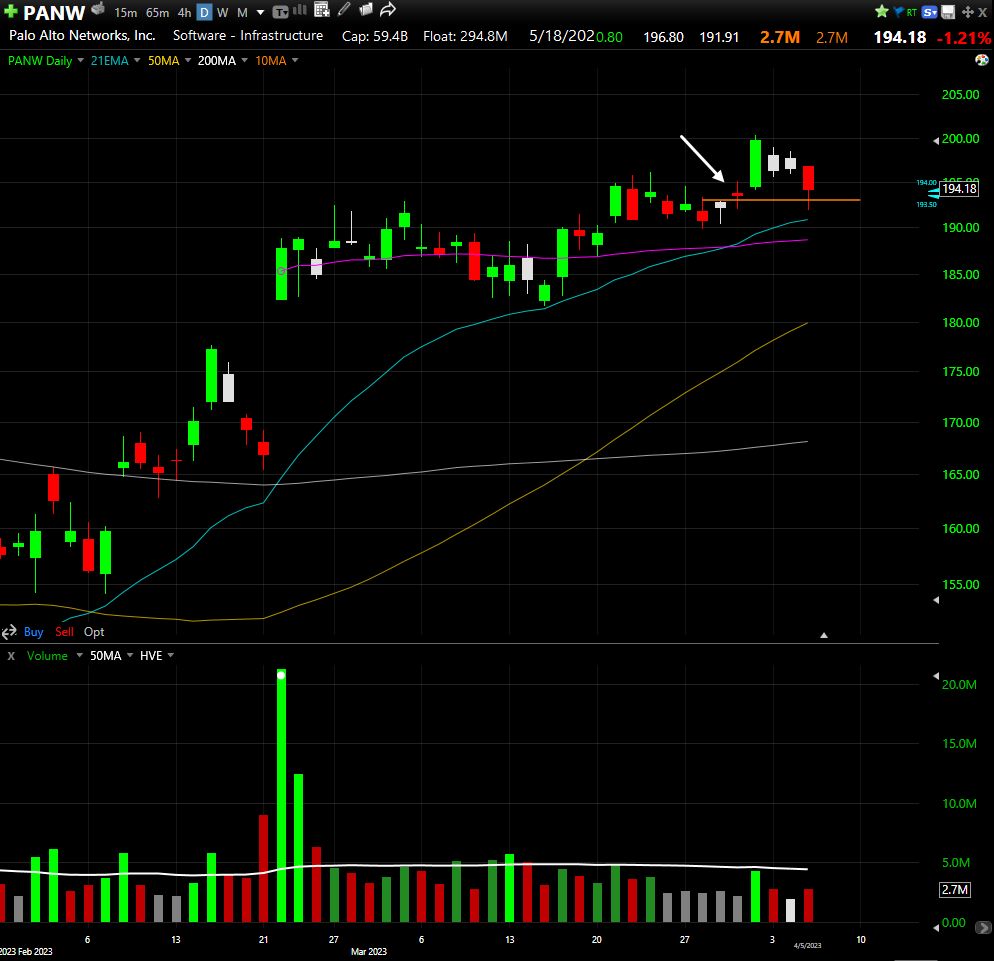Click the Palo Alto Networks, Inc. company name
This screenshot has height=961, width=994.
coord(82,35)
